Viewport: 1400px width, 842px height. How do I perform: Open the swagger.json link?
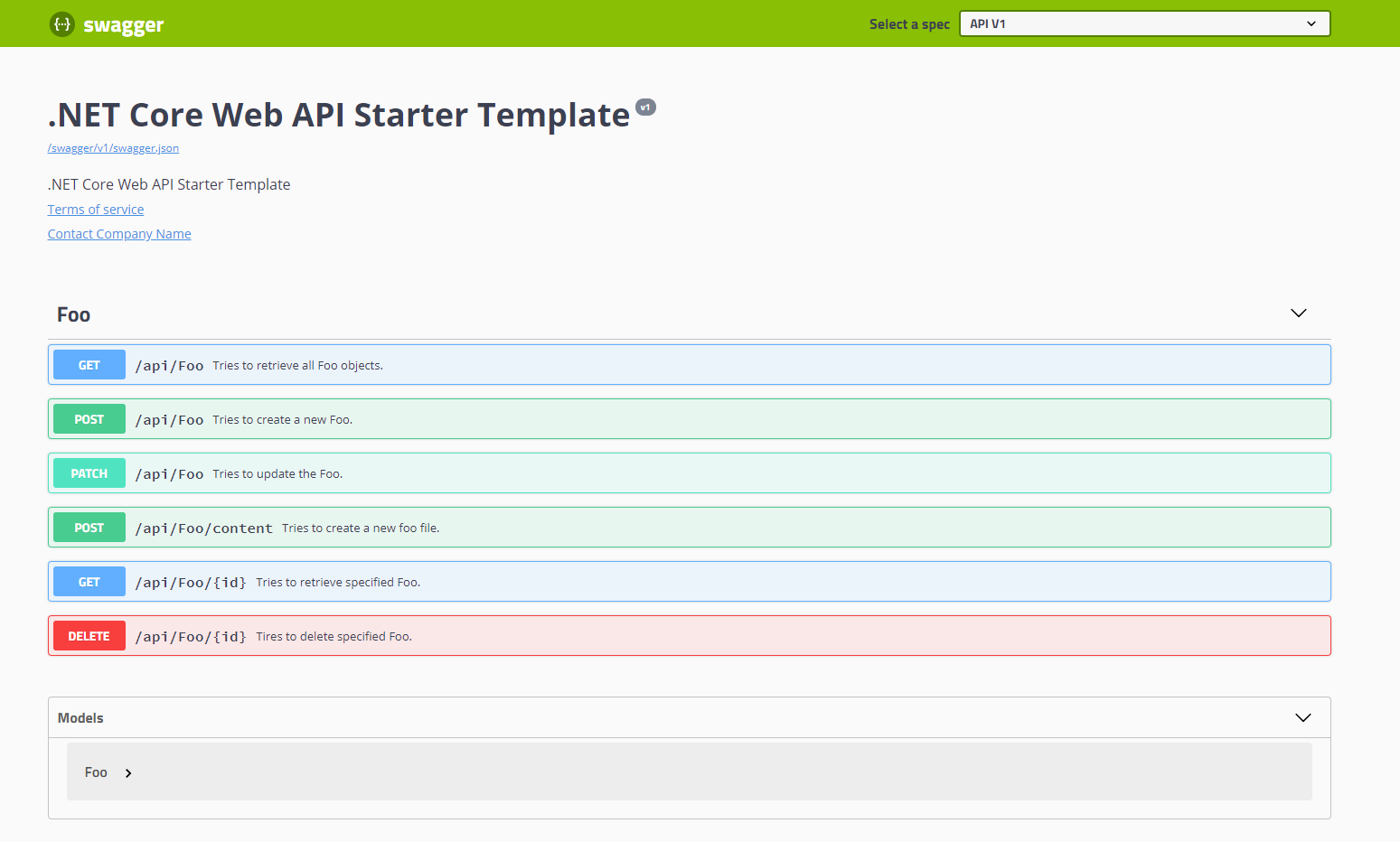click(x=113, y=148)
